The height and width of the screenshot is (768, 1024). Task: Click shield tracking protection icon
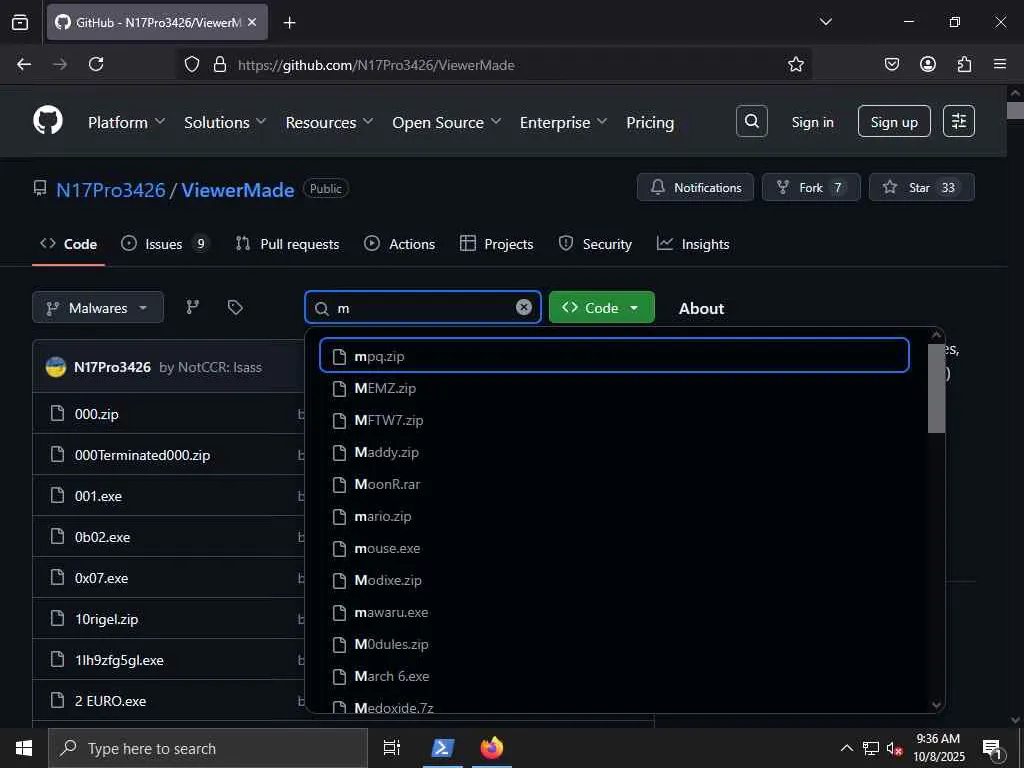pos(191,64)
